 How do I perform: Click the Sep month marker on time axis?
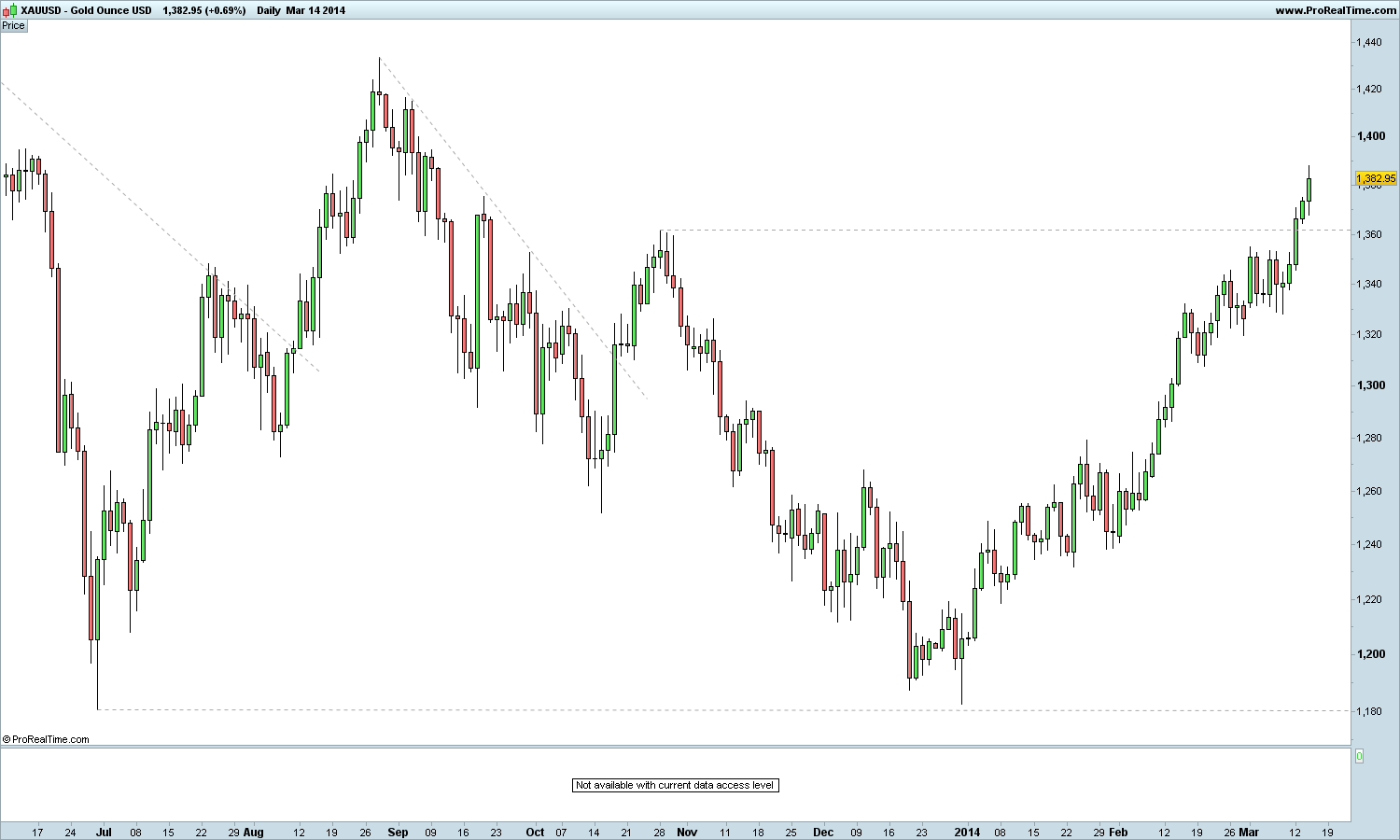pos(398,832)
